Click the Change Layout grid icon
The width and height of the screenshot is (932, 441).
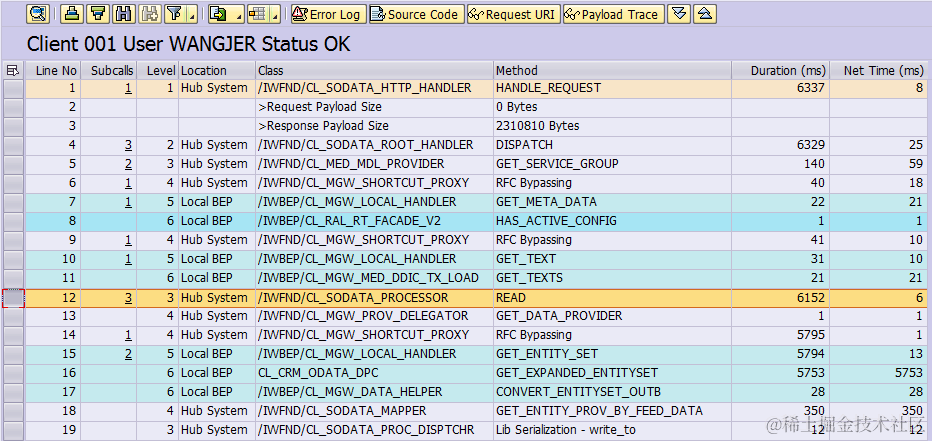click(259, 14)
